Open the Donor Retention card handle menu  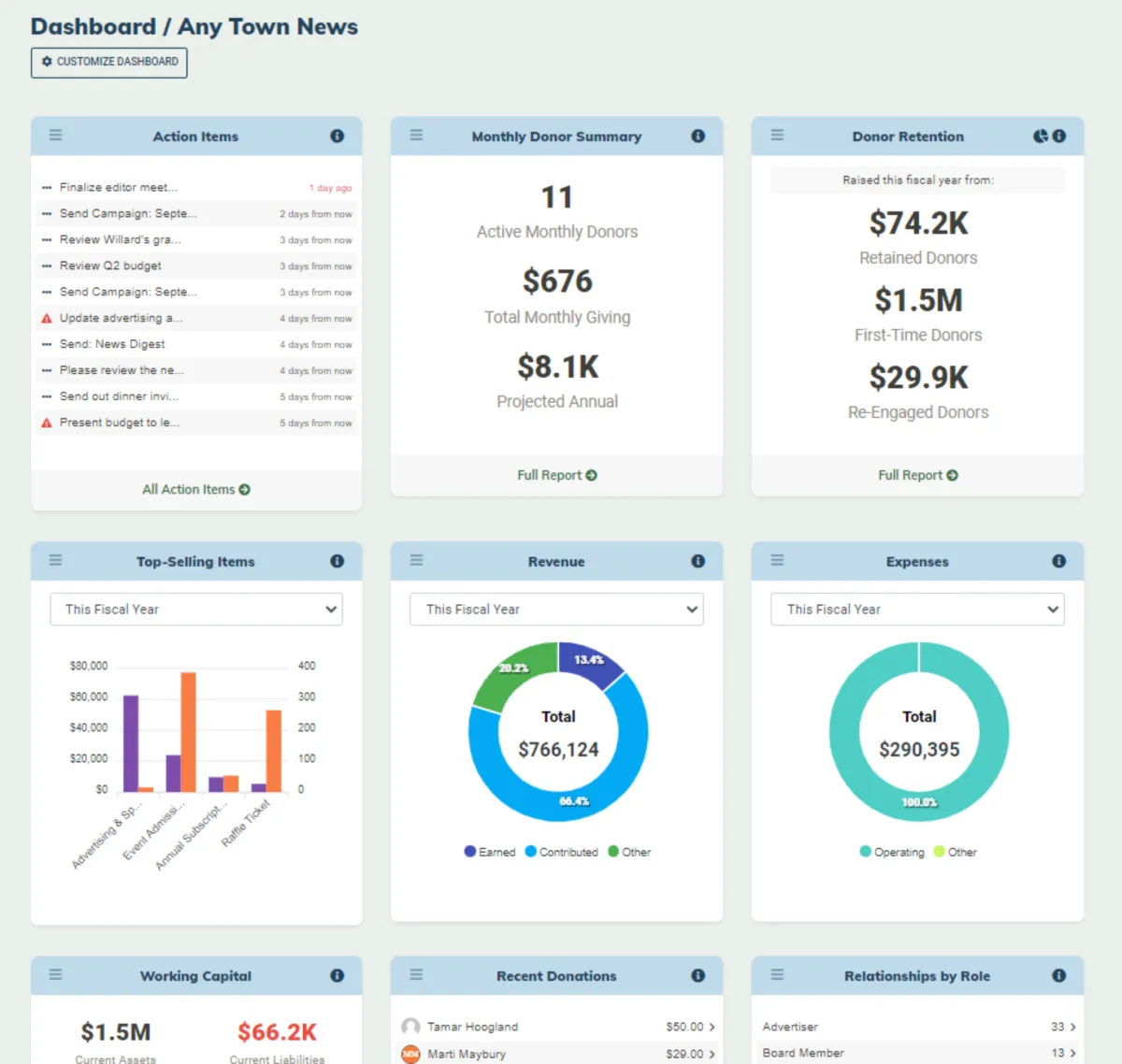point(777,136)
